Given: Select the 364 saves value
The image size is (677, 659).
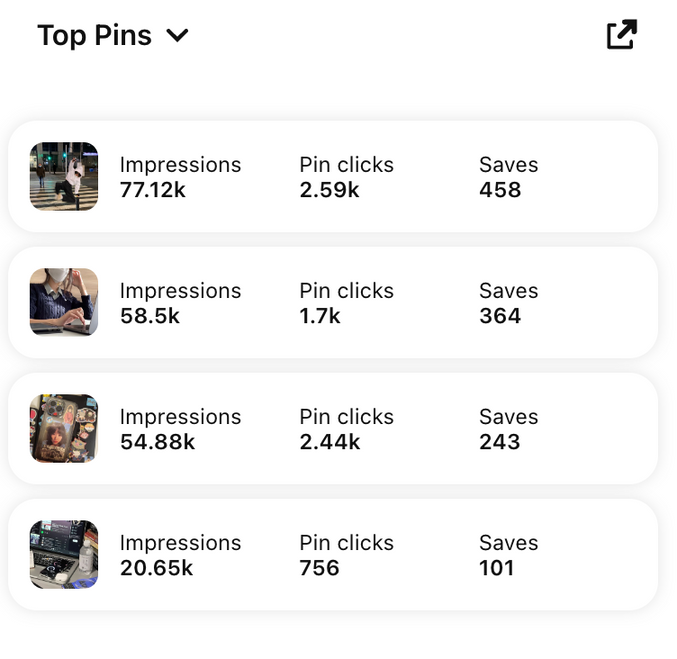Looking at the screenshot, I should click(x=500, y=316).
